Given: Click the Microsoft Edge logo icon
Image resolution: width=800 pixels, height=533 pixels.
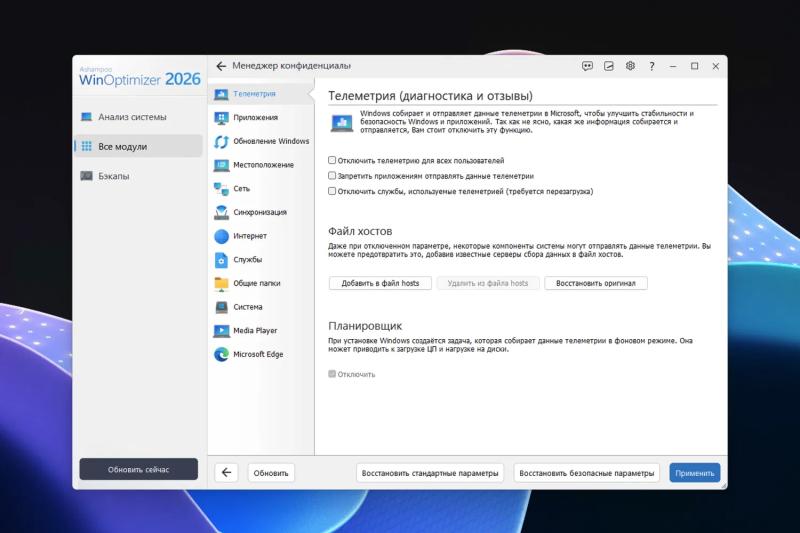Looking at the screenshot, I should [x=221, y=354].
